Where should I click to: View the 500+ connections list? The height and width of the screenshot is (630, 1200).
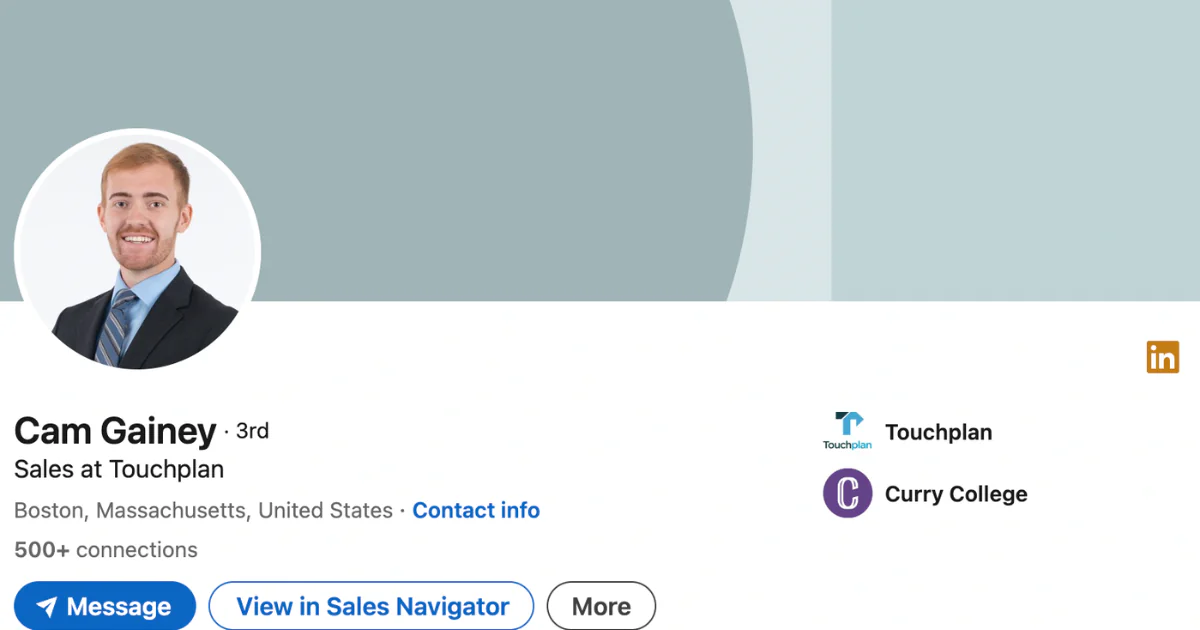click(x=106, y=550)
